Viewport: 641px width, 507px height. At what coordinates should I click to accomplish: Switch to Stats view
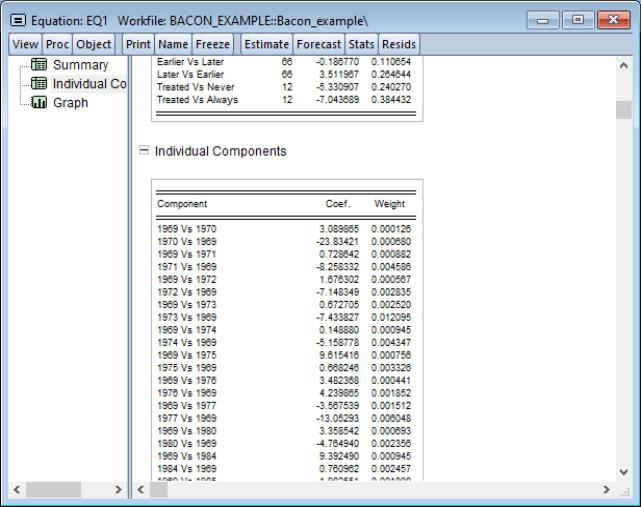point(362,44)
